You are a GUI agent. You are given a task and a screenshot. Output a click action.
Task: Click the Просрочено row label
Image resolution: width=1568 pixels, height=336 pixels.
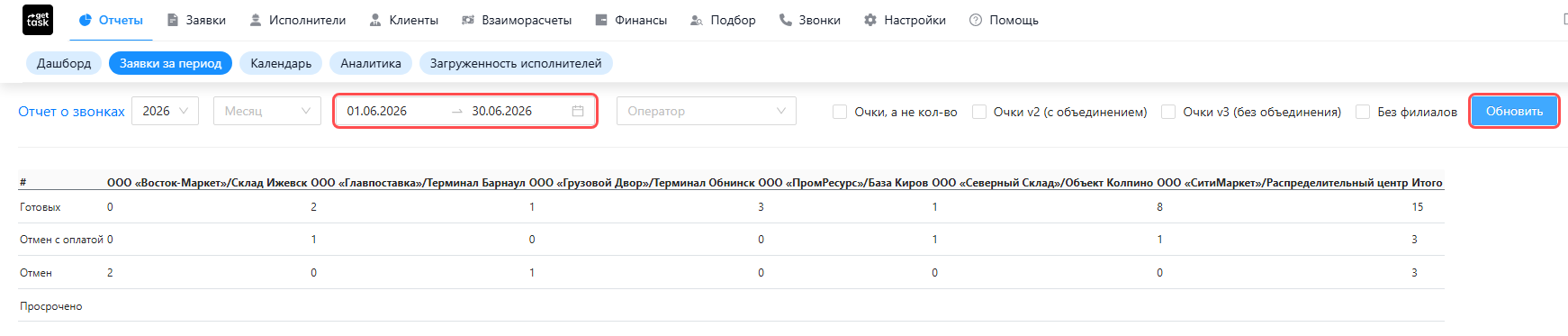click(x=51, y=306)
